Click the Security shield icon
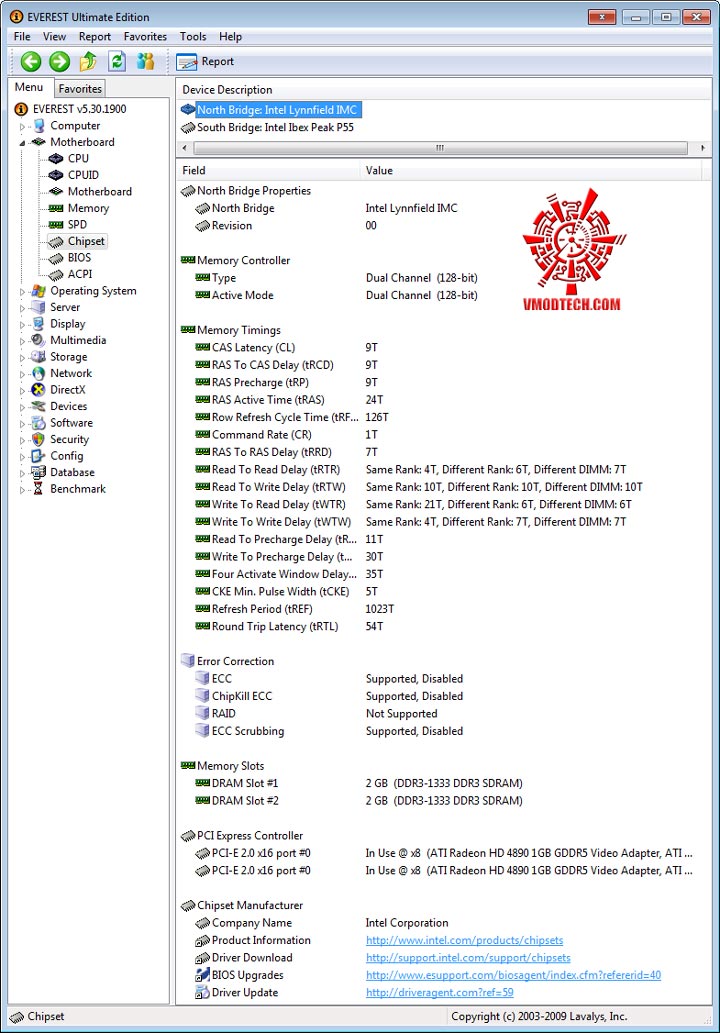The height and width of the screenshot is (1033, 720). 38,439
